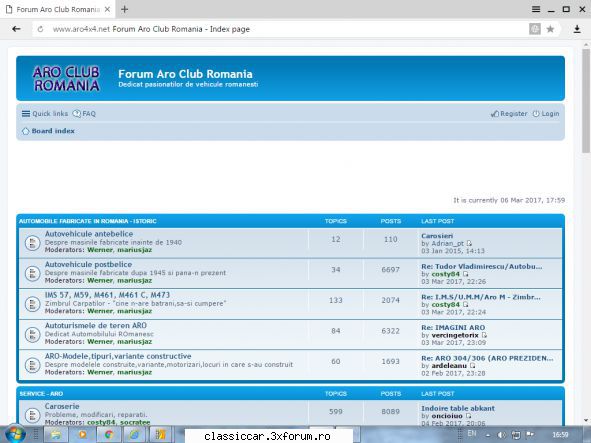Viewport: 591px width, 443px height.
Task: Click the taskbar clock showing 16:59
Action: pos(560,435)
